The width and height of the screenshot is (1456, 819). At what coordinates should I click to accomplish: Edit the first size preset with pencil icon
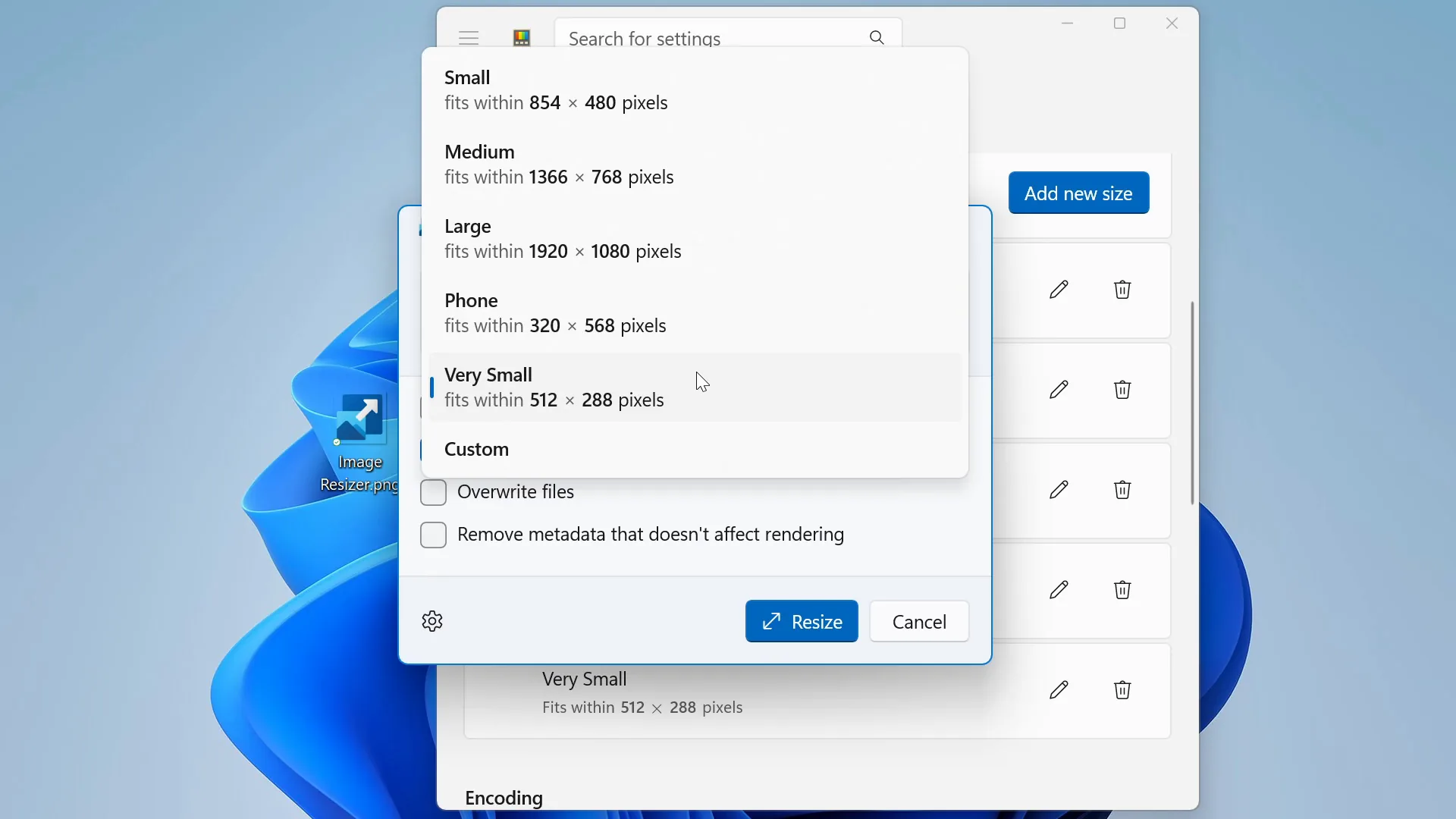(1059, 290)
